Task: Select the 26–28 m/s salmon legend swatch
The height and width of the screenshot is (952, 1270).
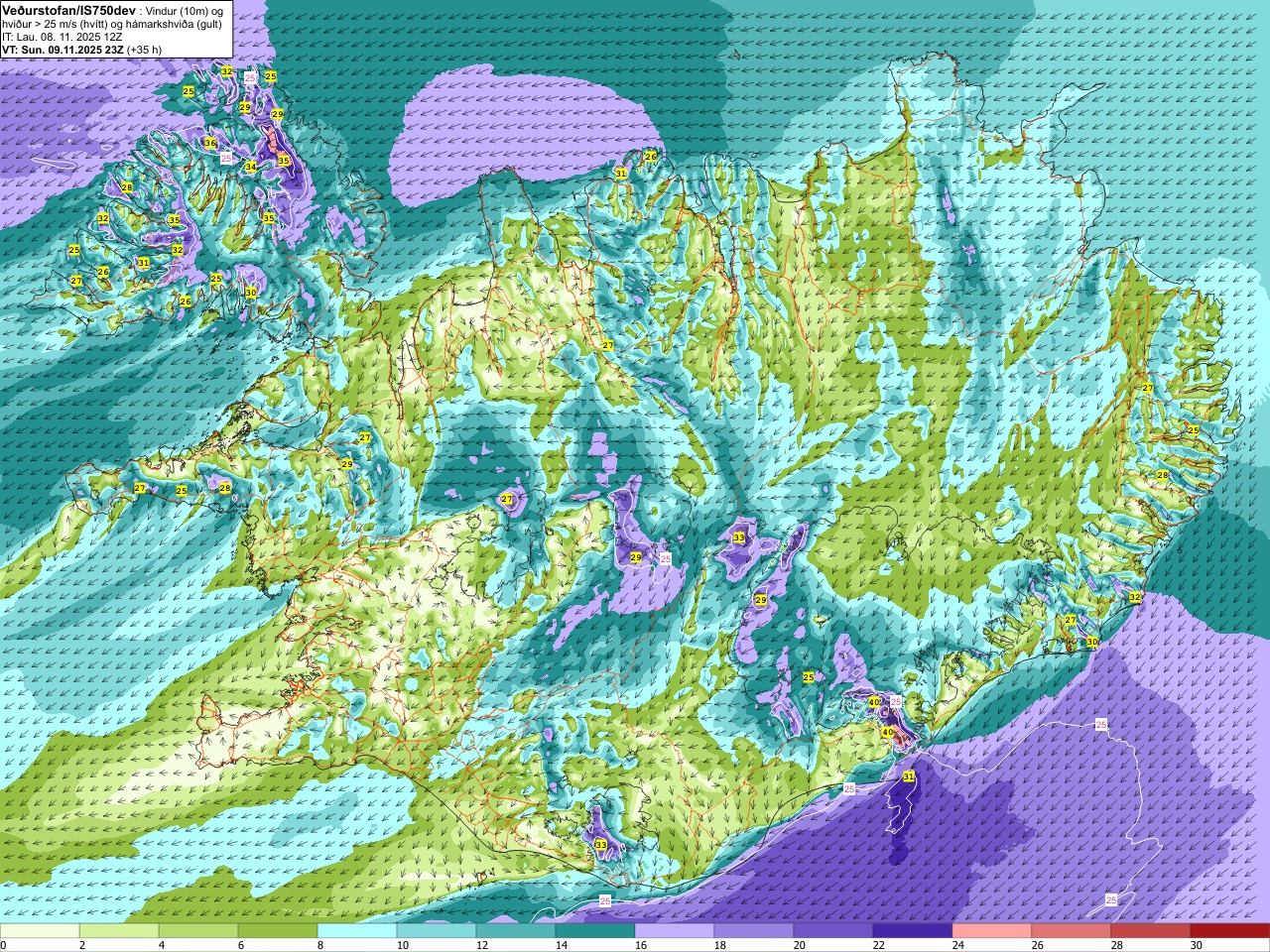Action: pos(1072,931)
